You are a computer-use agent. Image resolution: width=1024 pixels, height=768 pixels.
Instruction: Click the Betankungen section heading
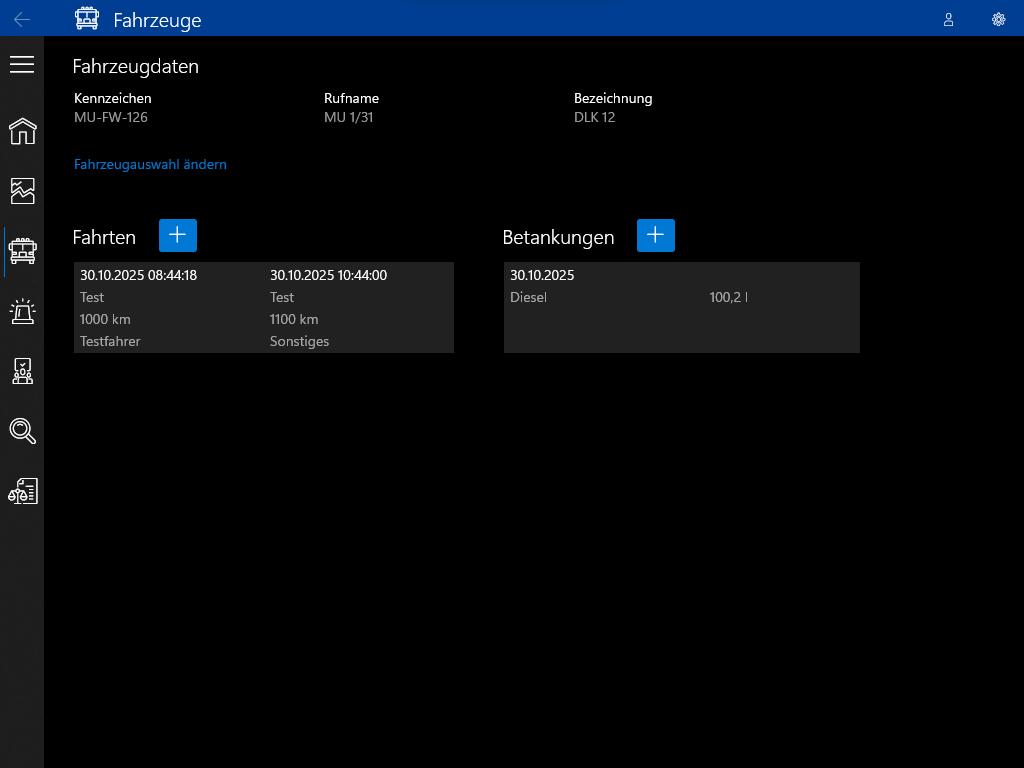[558, 237]
